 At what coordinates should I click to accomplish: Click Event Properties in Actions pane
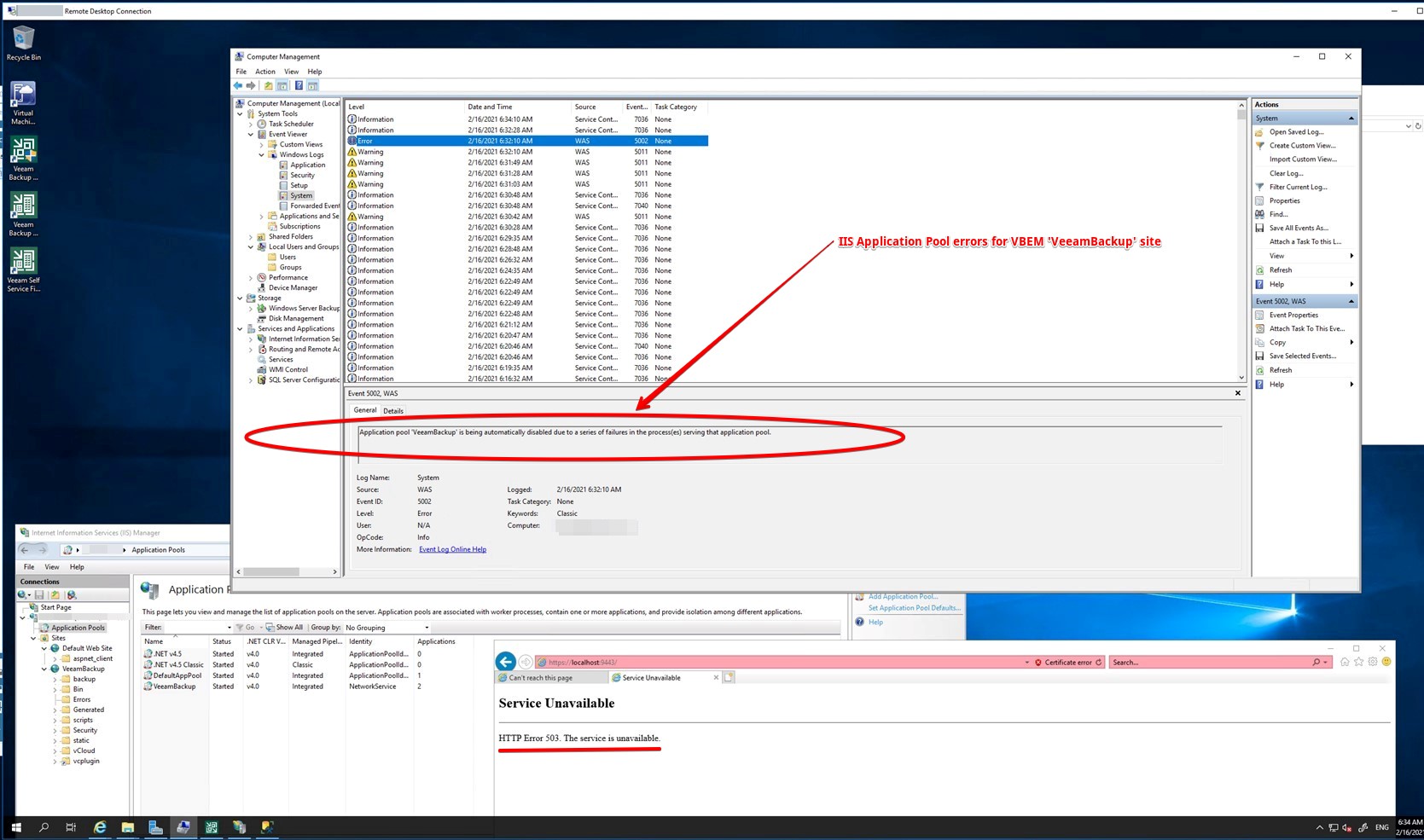tap(1293, 315)
